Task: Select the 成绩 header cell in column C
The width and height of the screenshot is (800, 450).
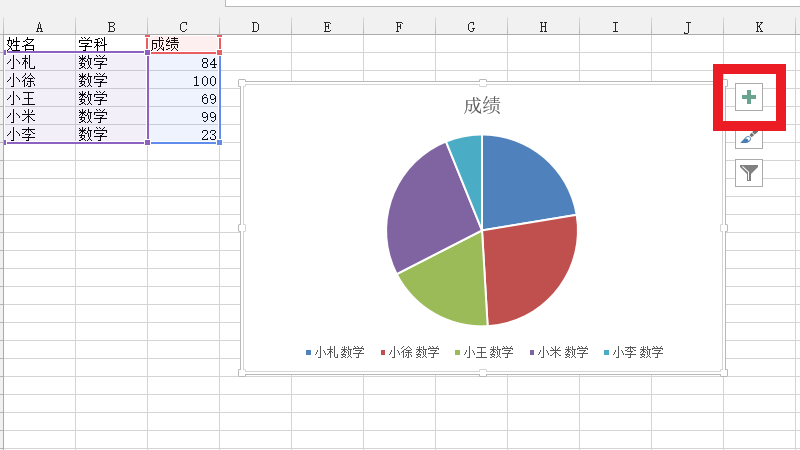Action: click(x=184, y=44)
